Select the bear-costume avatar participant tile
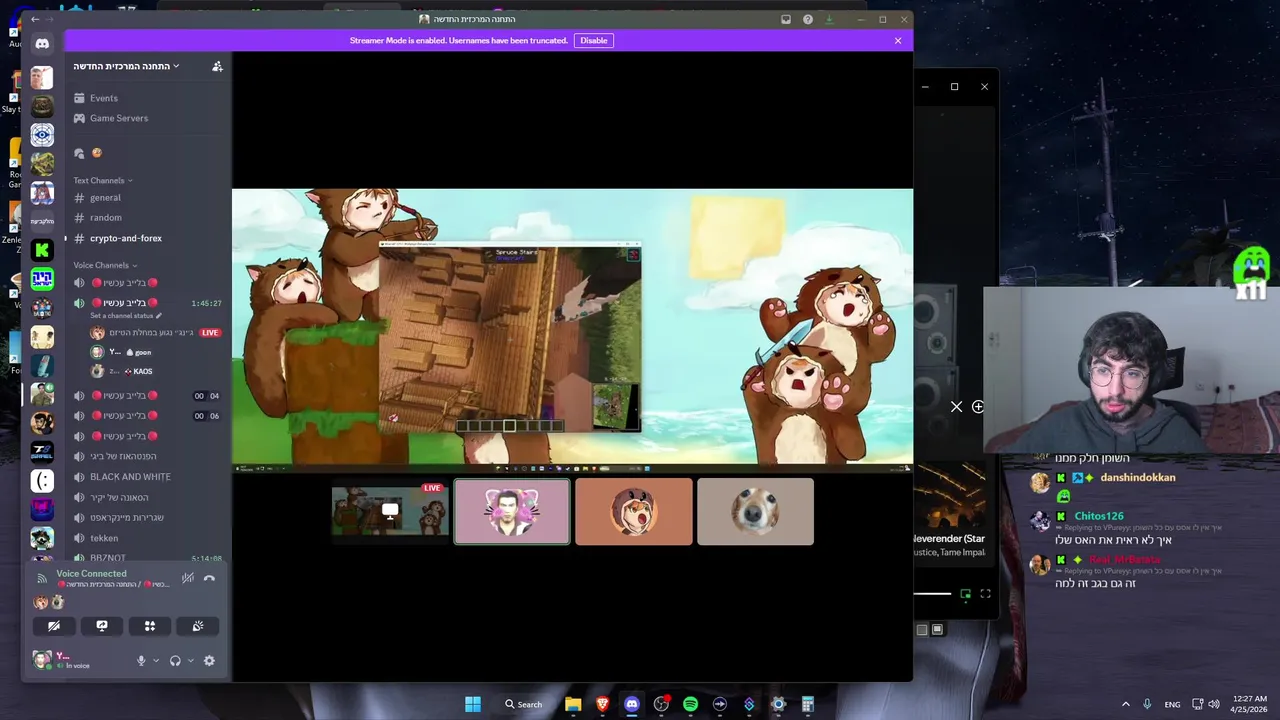 tap(634, 512)
